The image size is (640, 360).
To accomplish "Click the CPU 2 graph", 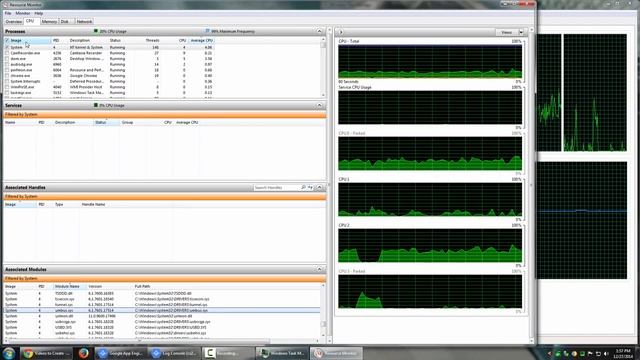I will click(x=430, y=245).
